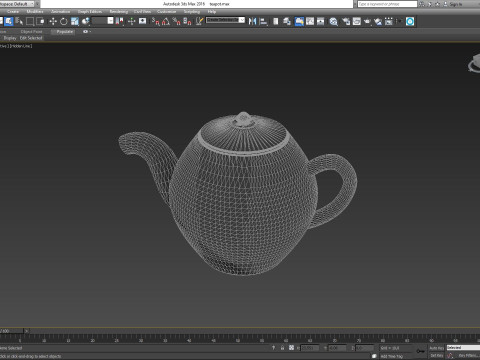Image resolution: width=480 pixels, height=360 pixels.
Task: Switch to the Object Paint ribbon tab
Action: pos(31,32)
